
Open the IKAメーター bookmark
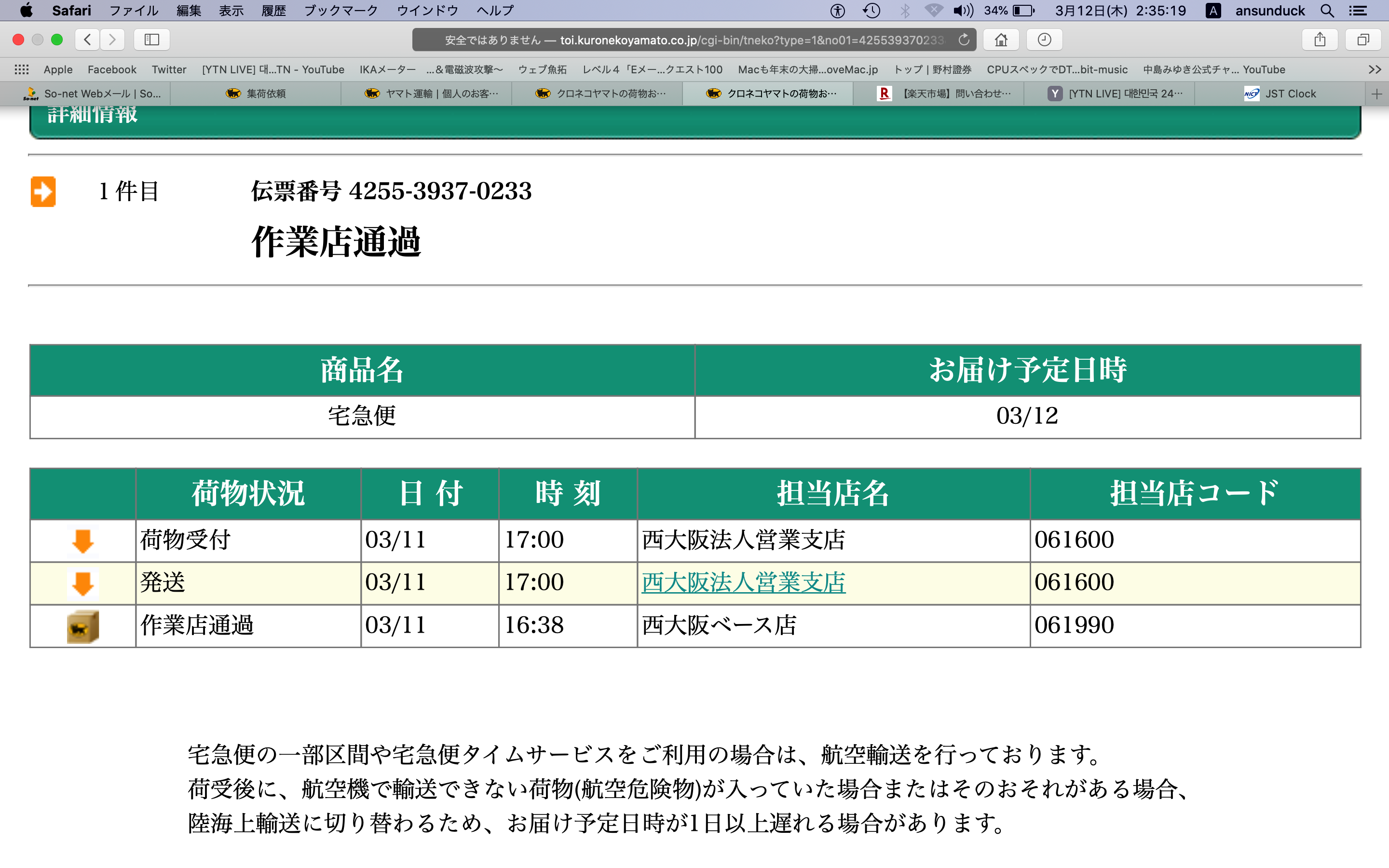tap(387, 69)
